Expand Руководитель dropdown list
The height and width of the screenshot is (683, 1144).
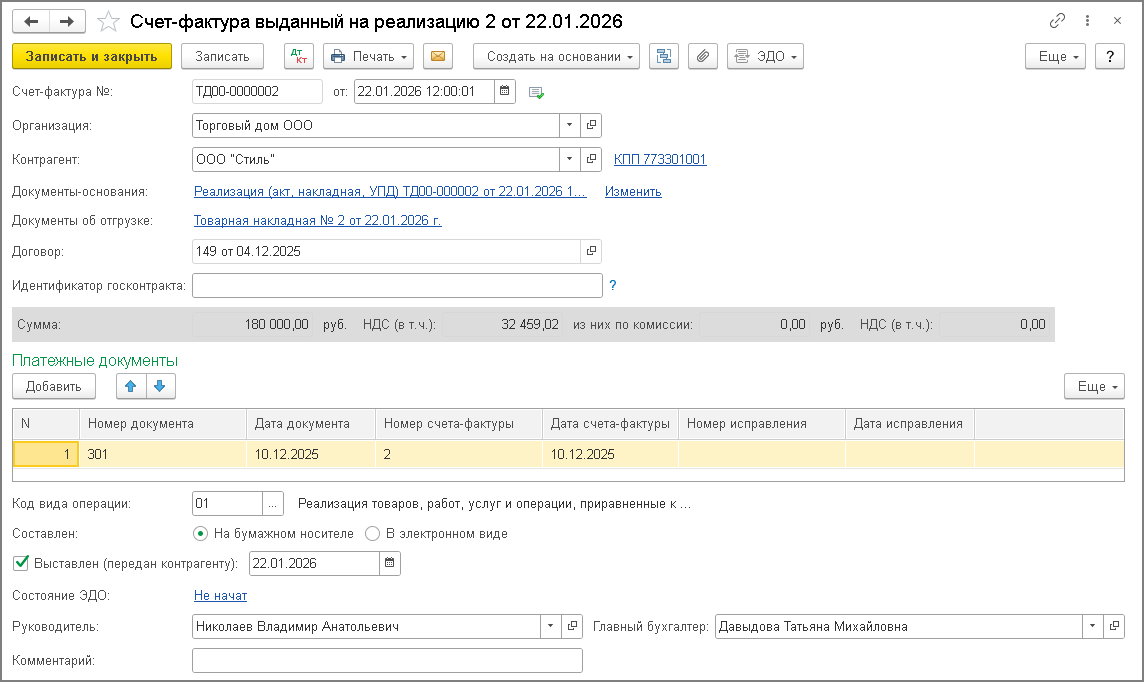pos(551,627)
